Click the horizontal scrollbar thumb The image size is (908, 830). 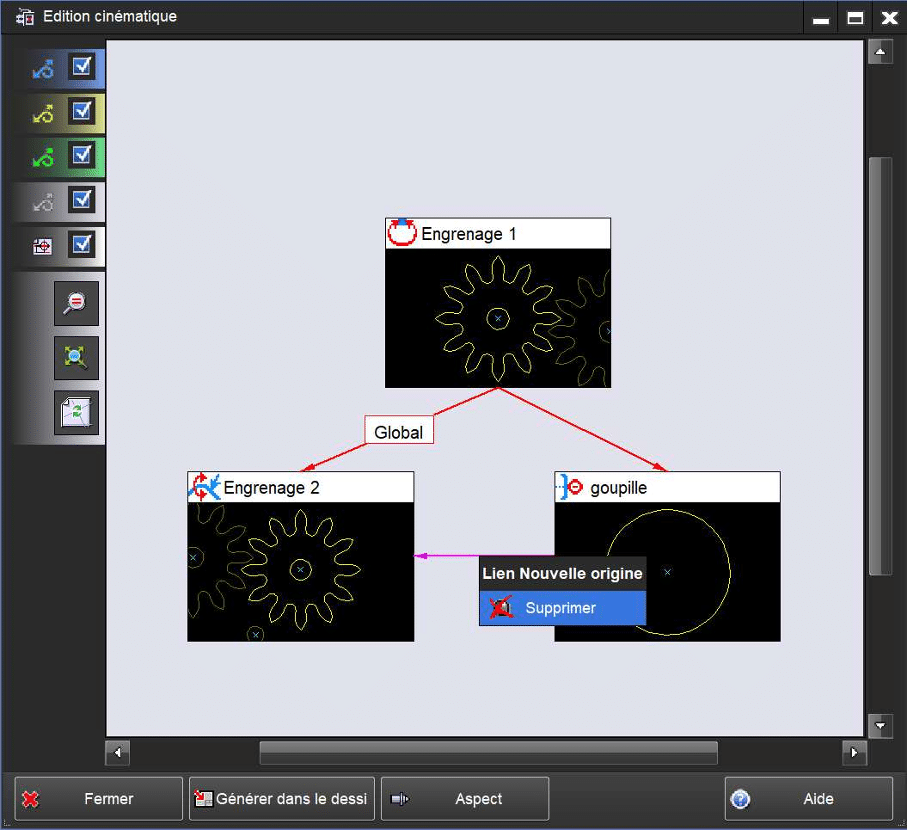(489, 752)
